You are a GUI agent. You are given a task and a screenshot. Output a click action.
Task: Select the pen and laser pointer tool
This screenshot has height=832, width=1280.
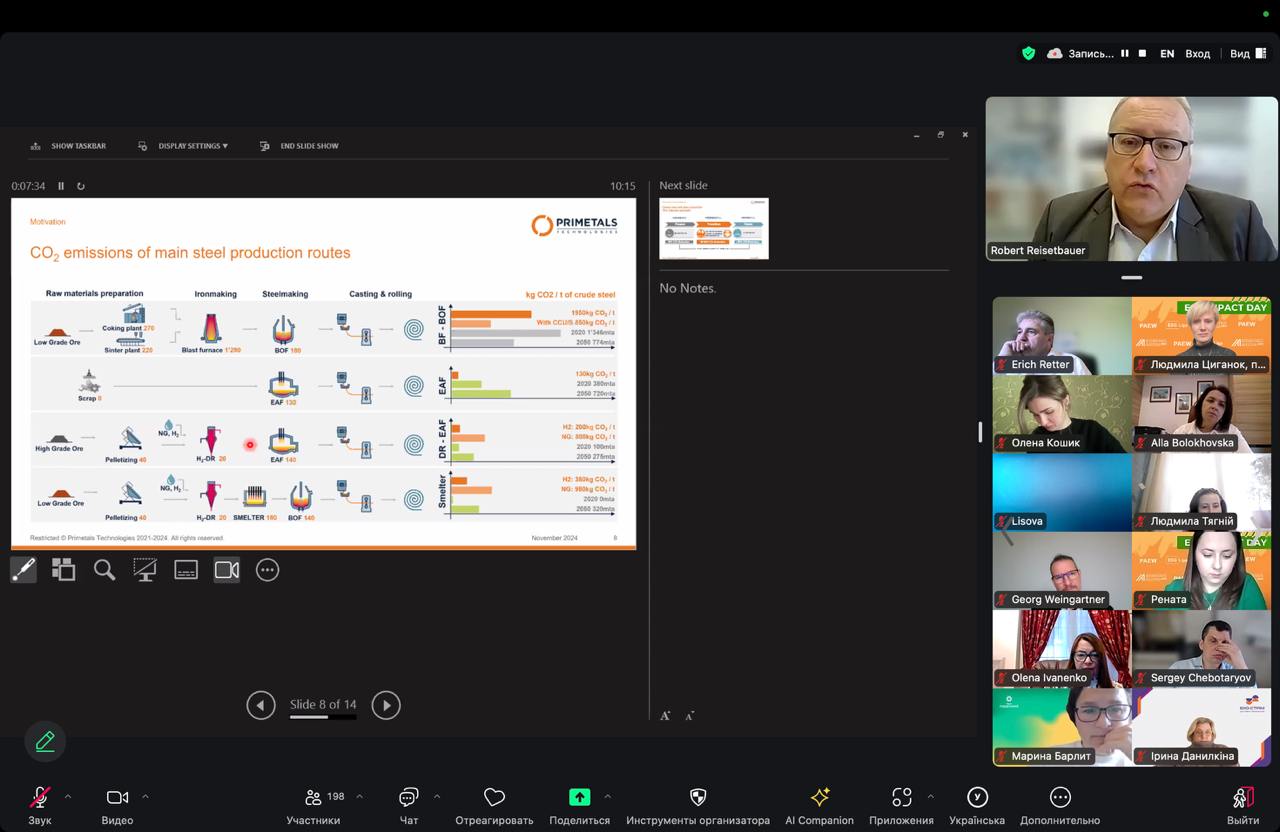point(23,570)
